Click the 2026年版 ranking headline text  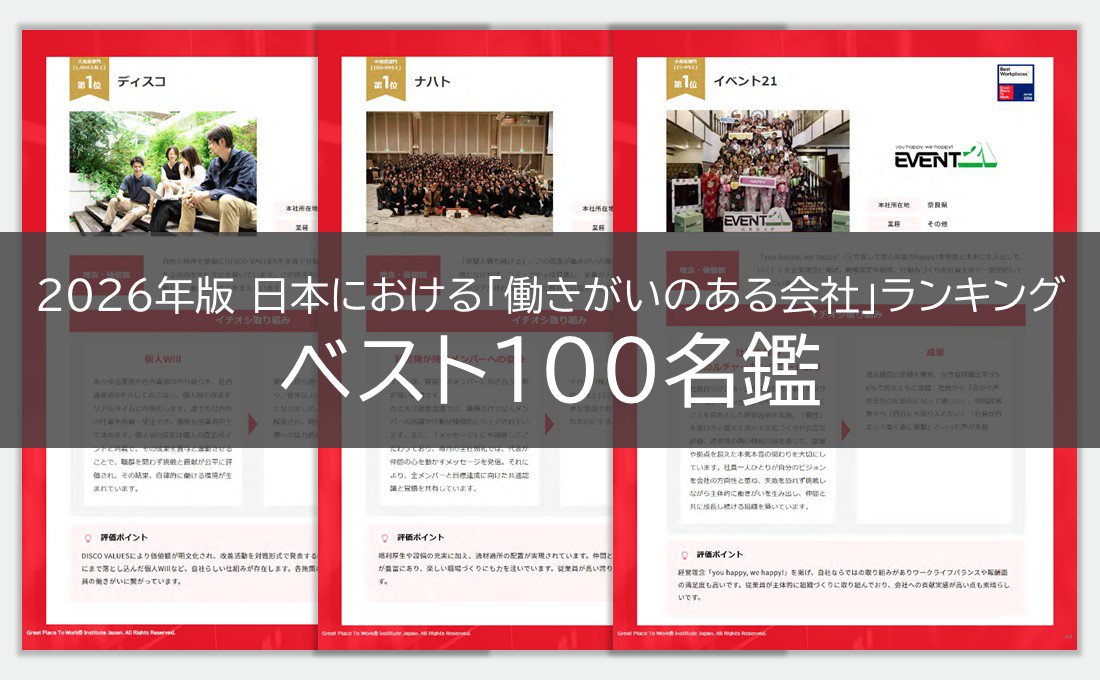(549, 297)
